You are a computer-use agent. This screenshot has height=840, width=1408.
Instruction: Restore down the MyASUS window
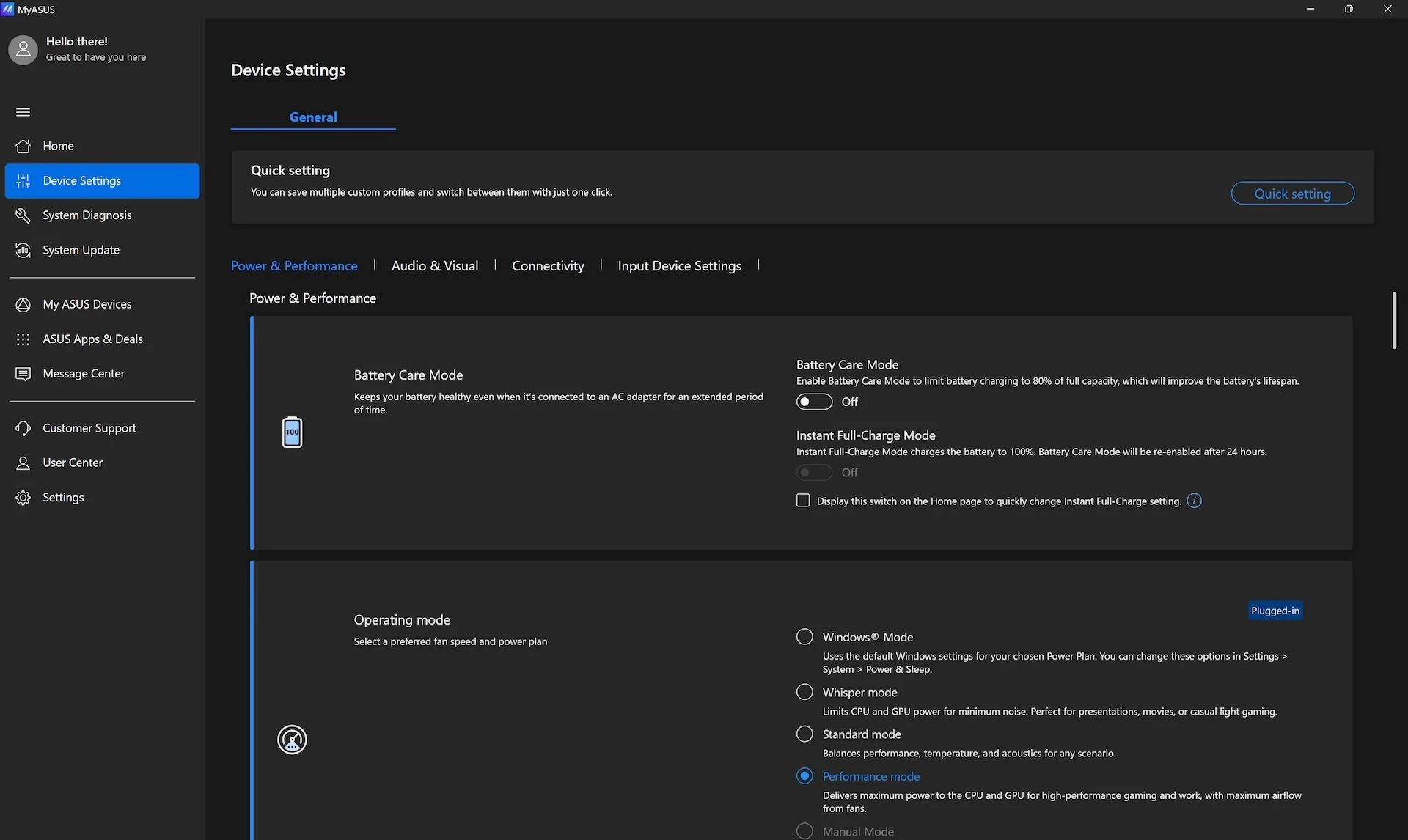click(1348, 9)
